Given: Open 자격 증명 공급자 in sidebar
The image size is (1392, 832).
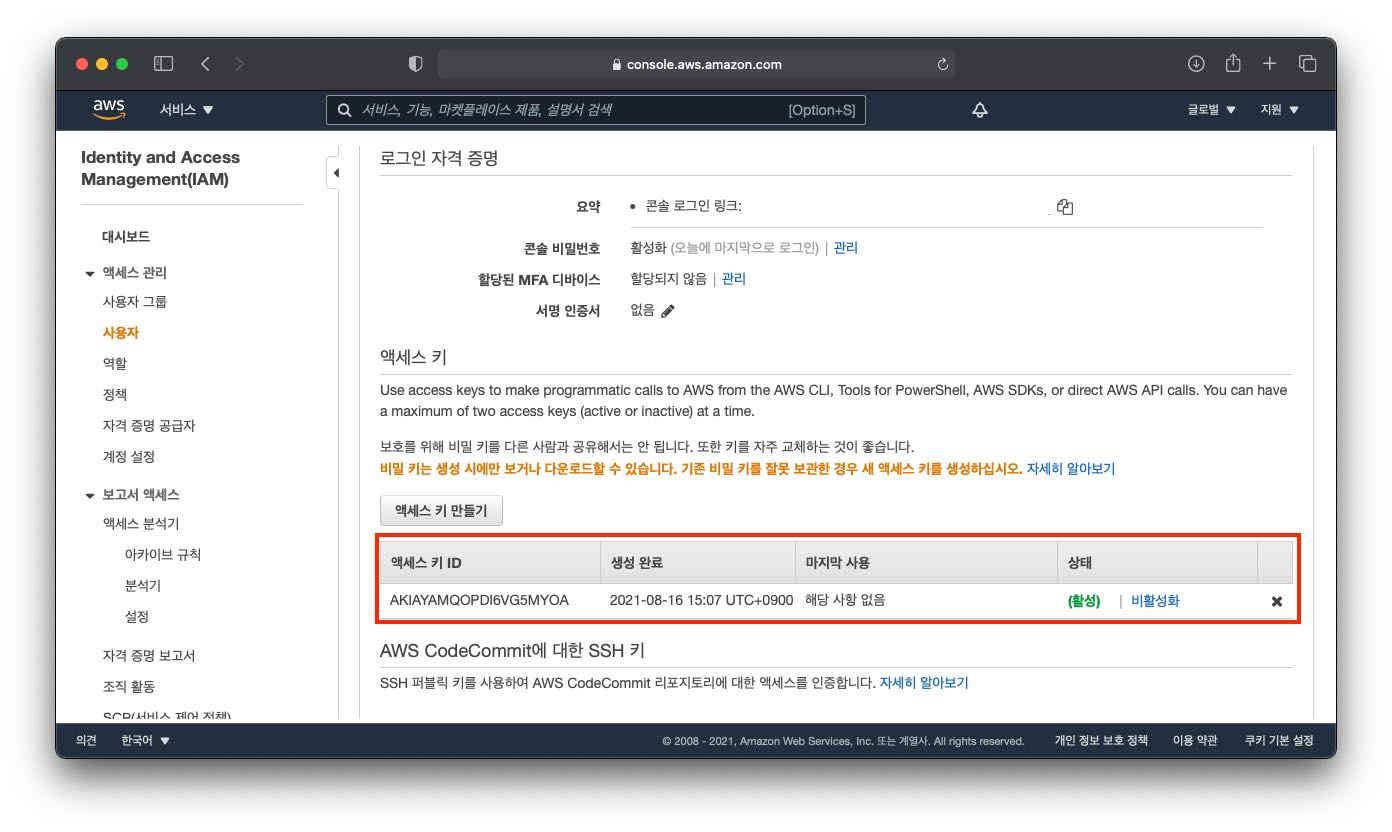Looking at the screenshot, I should [149, 426].
